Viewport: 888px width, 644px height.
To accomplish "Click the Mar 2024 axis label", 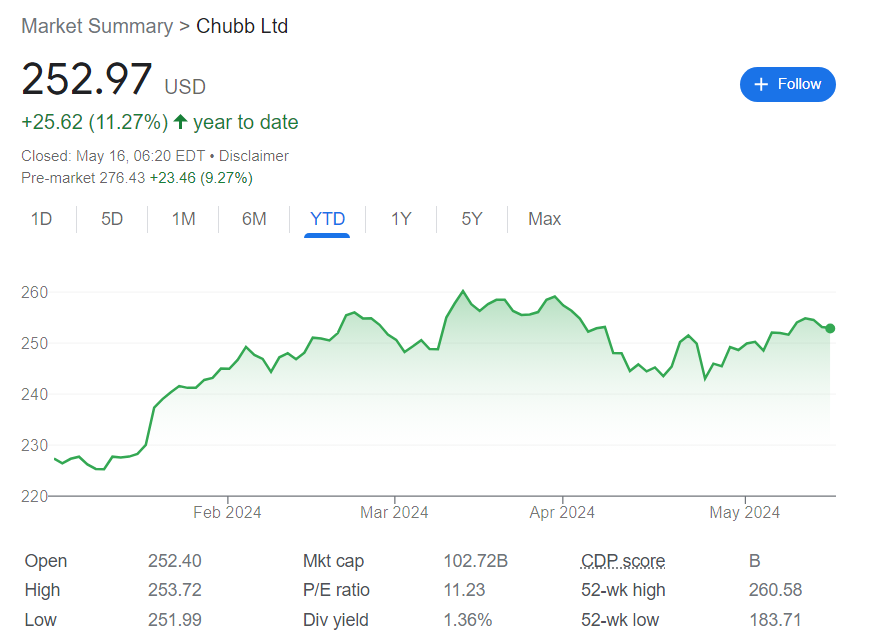I will tap(394, 513).
